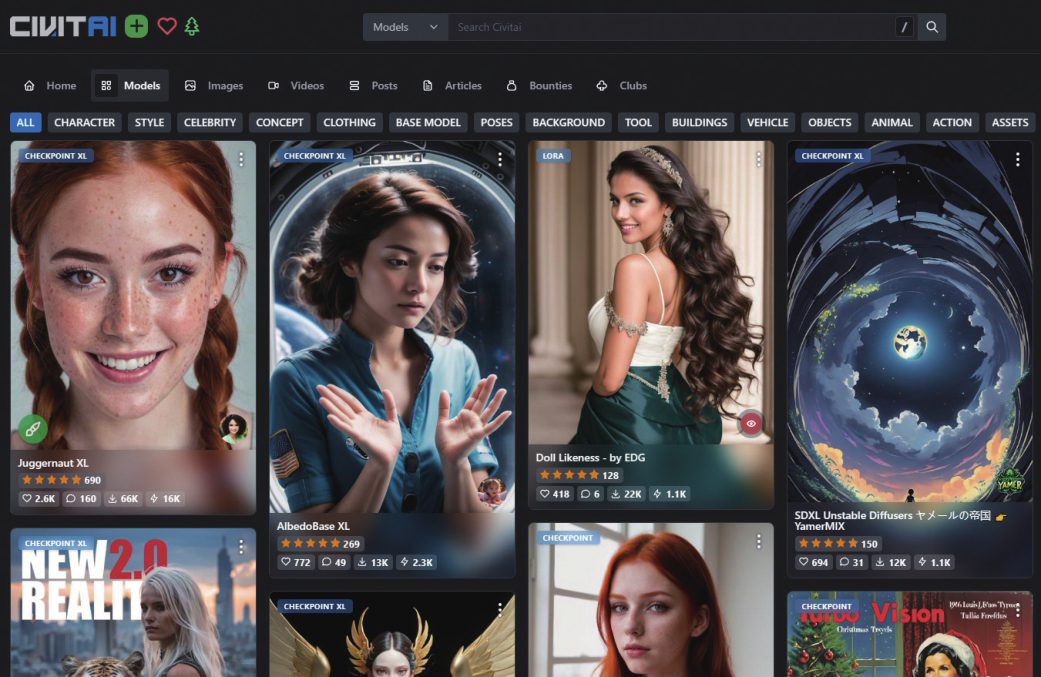
Task: Click Juggernaut XL 160 comments badge
Action: coord(81,498)
